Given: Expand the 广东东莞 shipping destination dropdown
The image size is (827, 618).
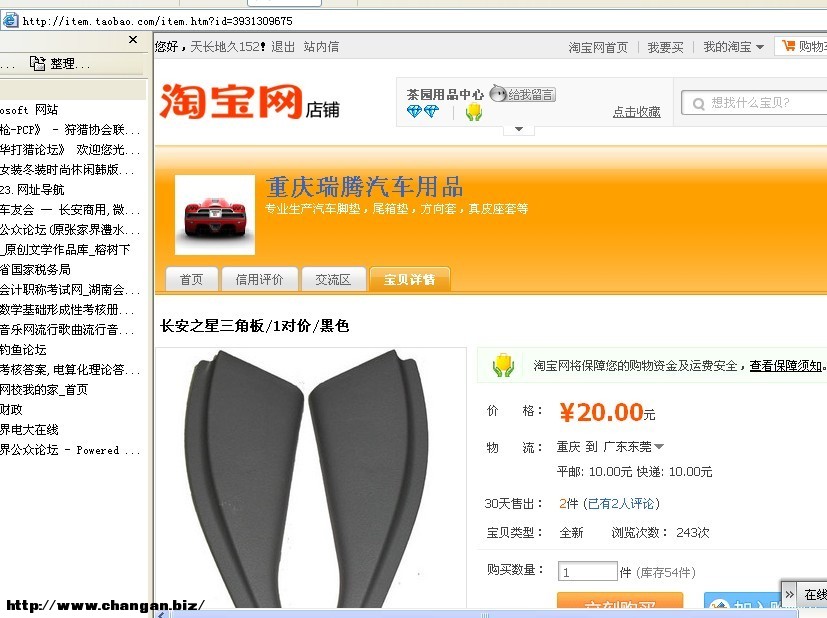Looking at the screenshot, I should (659, 447).
